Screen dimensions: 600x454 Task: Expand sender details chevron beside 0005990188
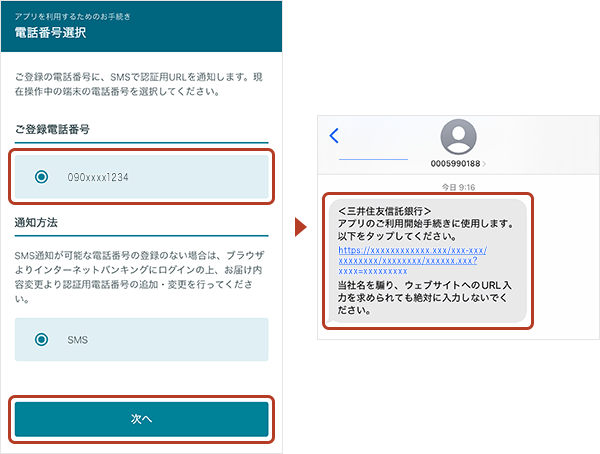pos(486,164)
